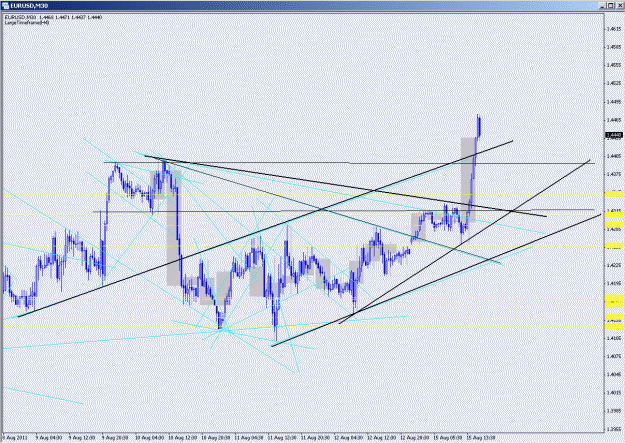Click the 1.4585 price scale label

click(614, 47)
